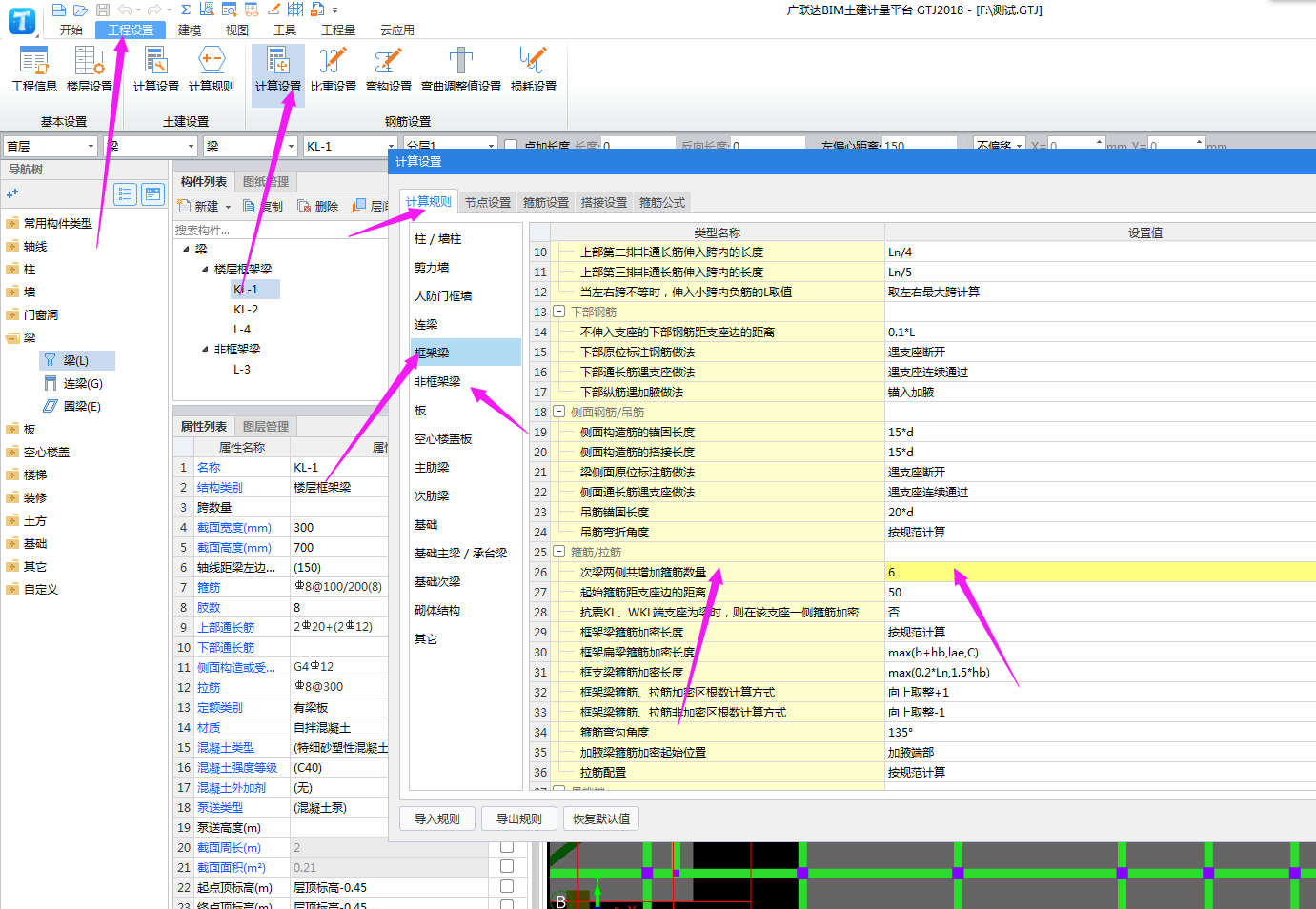Click the blue plus icon under 导航树

(12, 193)
